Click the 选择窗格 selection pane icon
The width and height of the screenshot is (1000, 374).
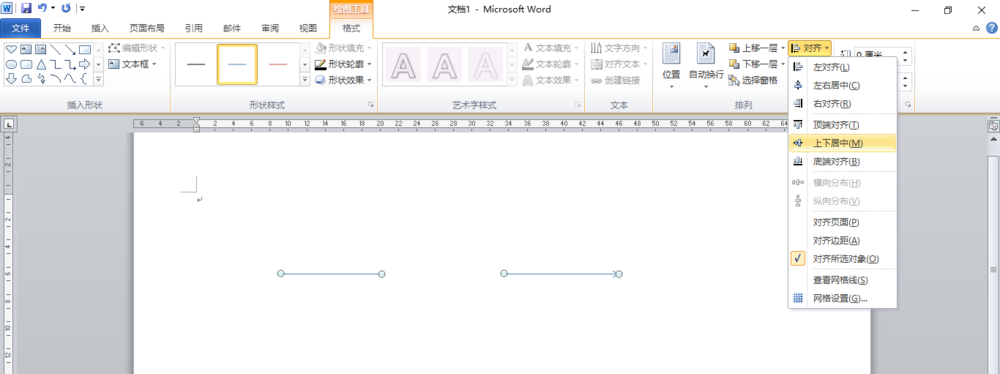coord(734,80)
